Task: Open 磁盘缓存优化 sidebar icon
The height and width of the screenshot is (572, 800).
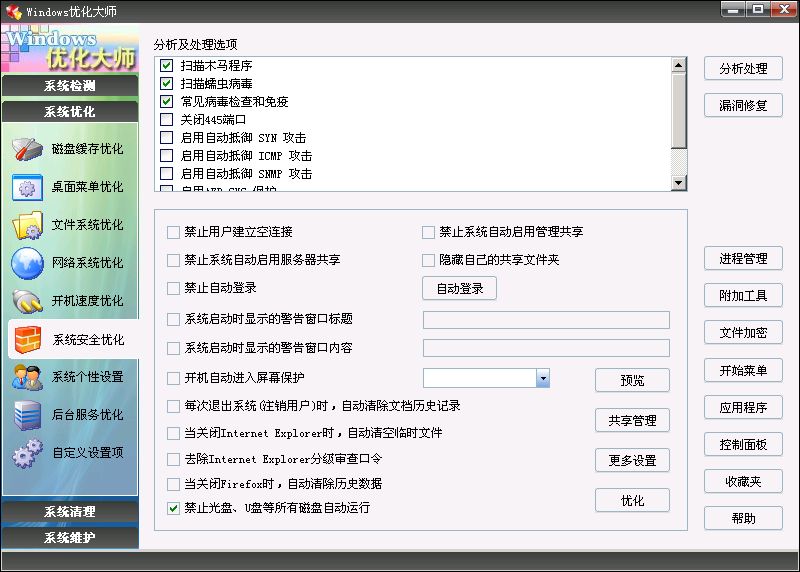Action: point(28,149)
